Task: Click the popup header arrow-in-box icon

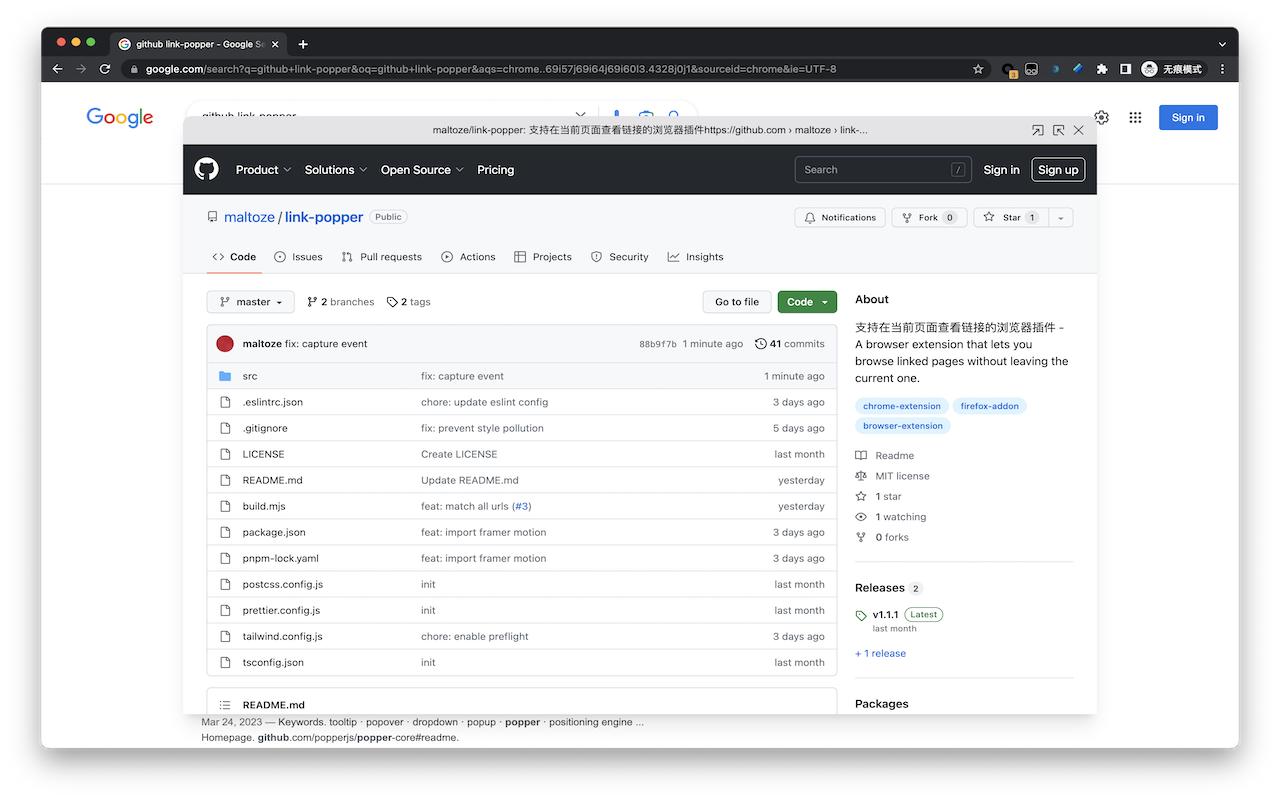Action: 1058,130
